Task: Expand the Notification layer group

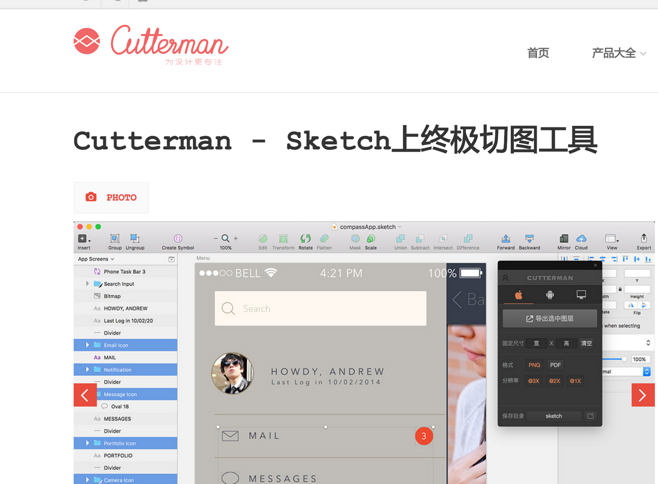Action: click(87, 369)
